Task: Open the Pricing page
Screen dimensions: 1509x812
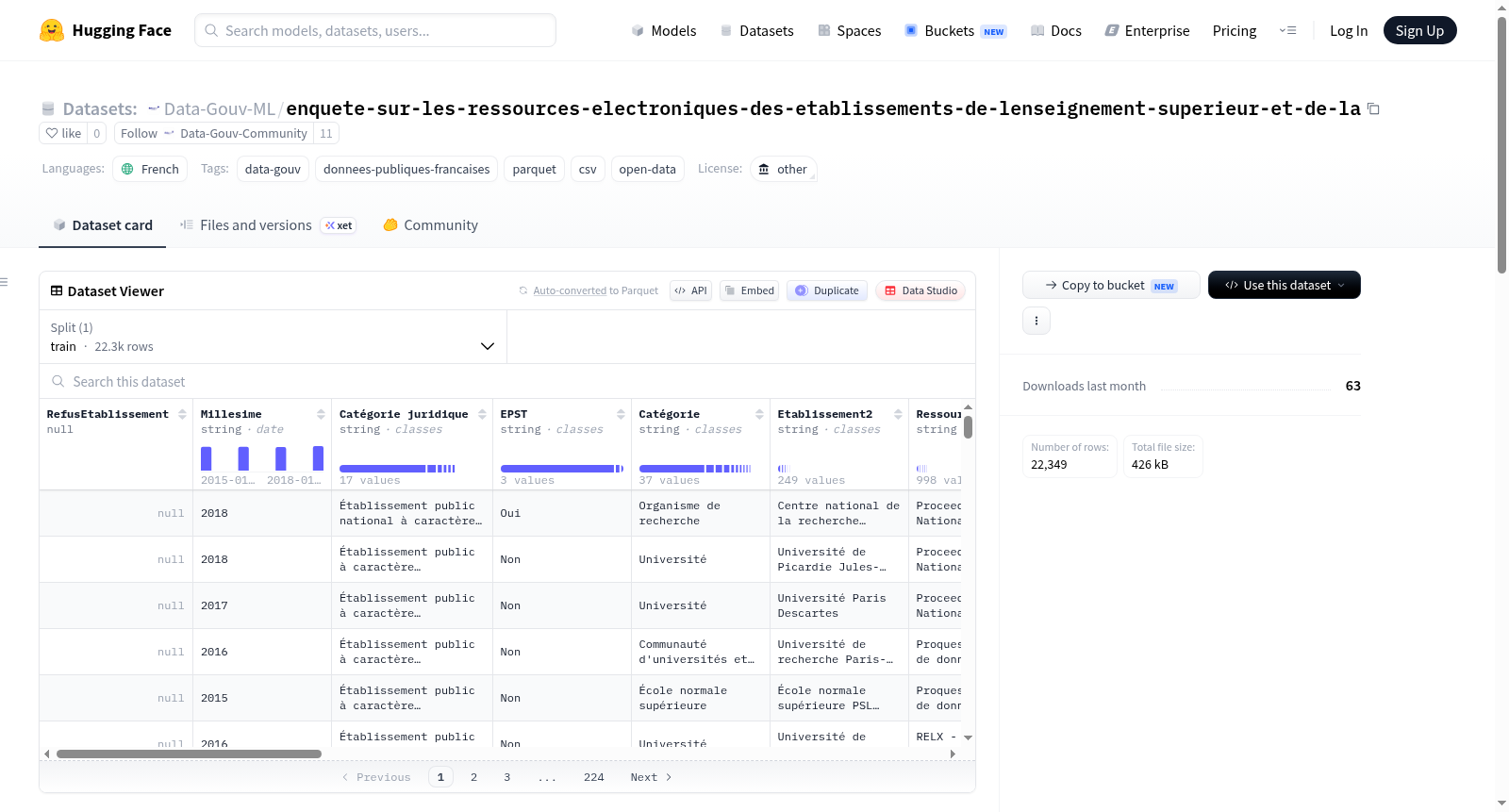Action: click(x=1235, y=31)
